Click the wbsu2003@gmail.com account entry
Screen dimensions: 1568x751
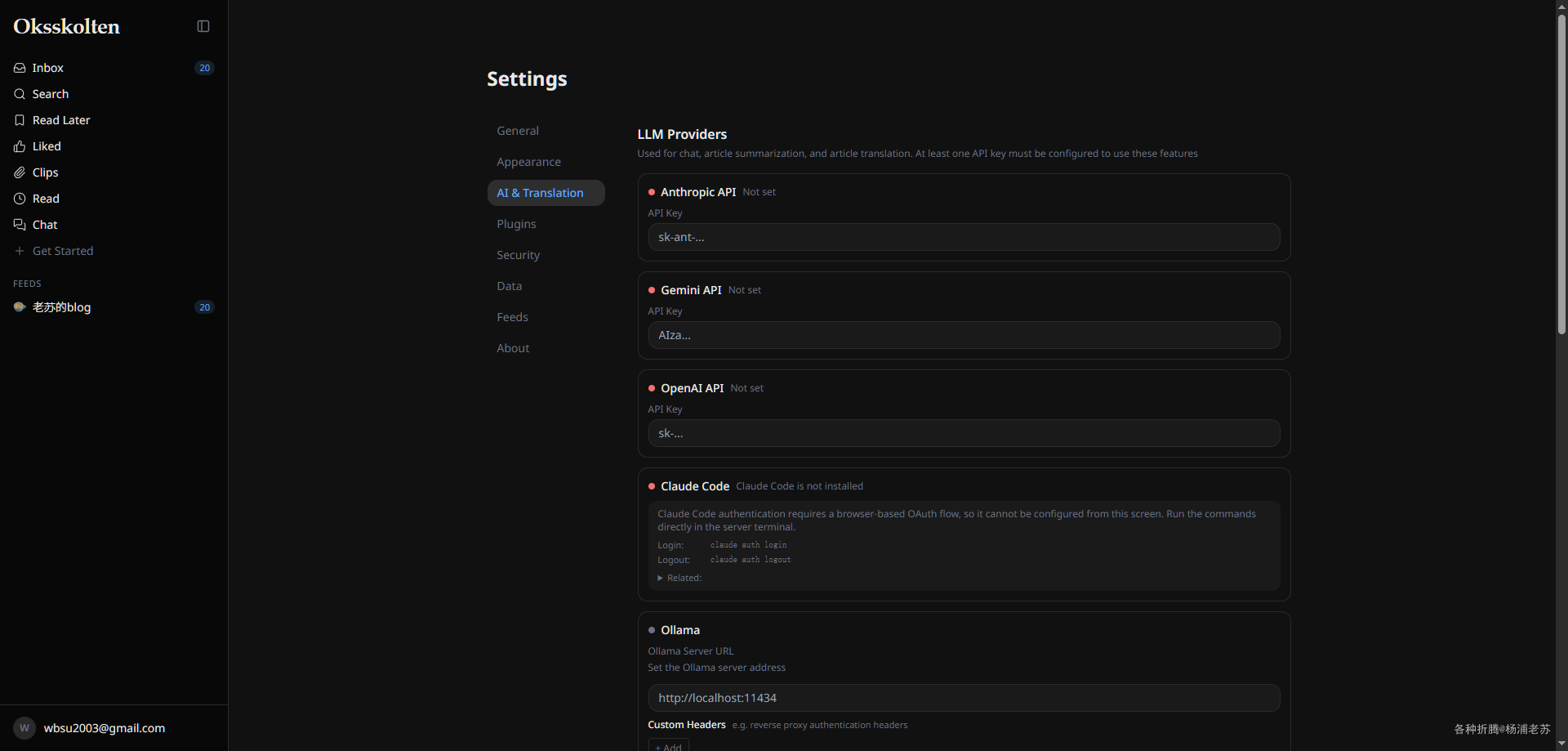click(114, 728)
